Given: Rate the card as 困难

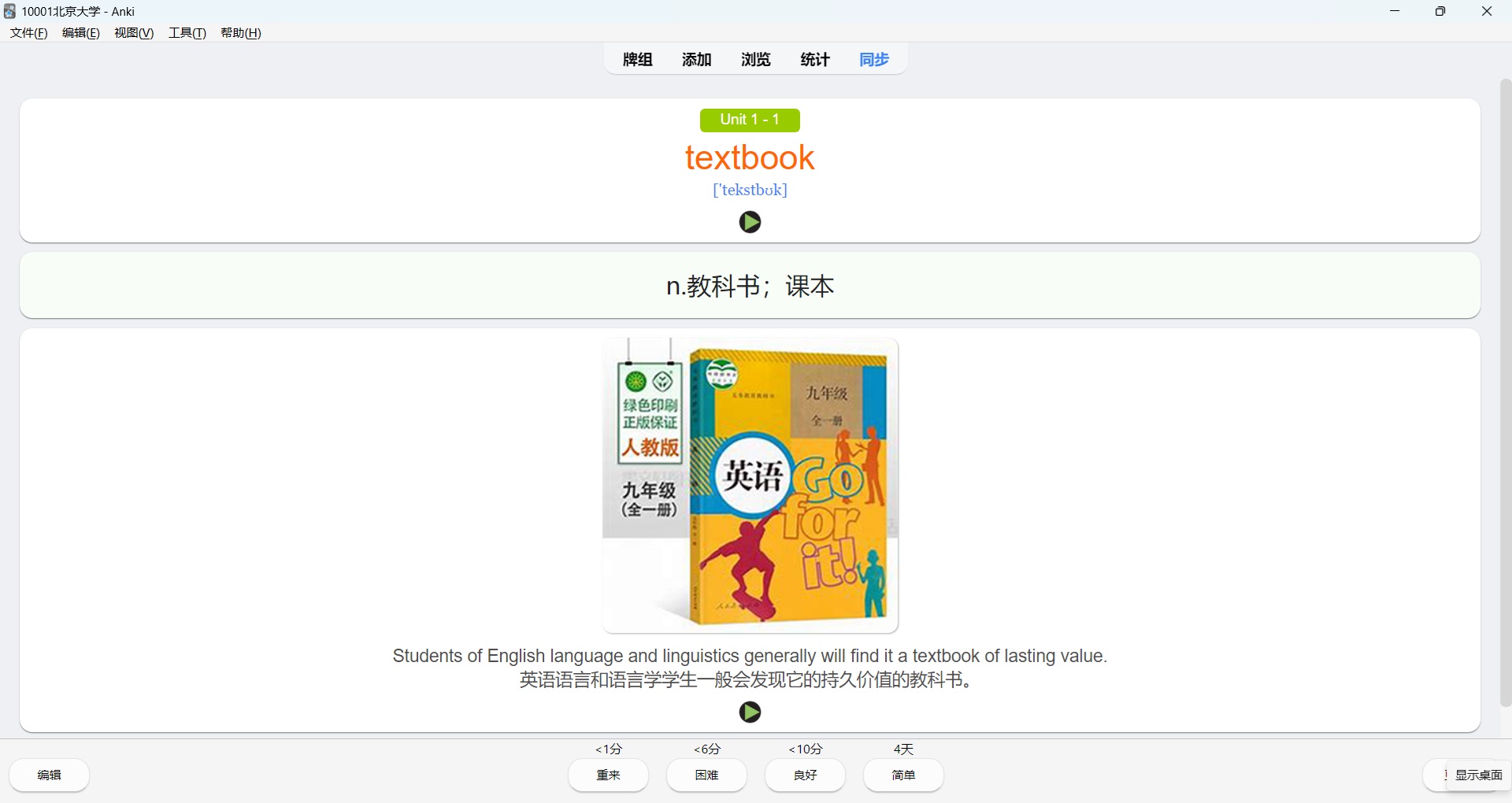Looking at the screenshot, I should (x=707, y=775).
